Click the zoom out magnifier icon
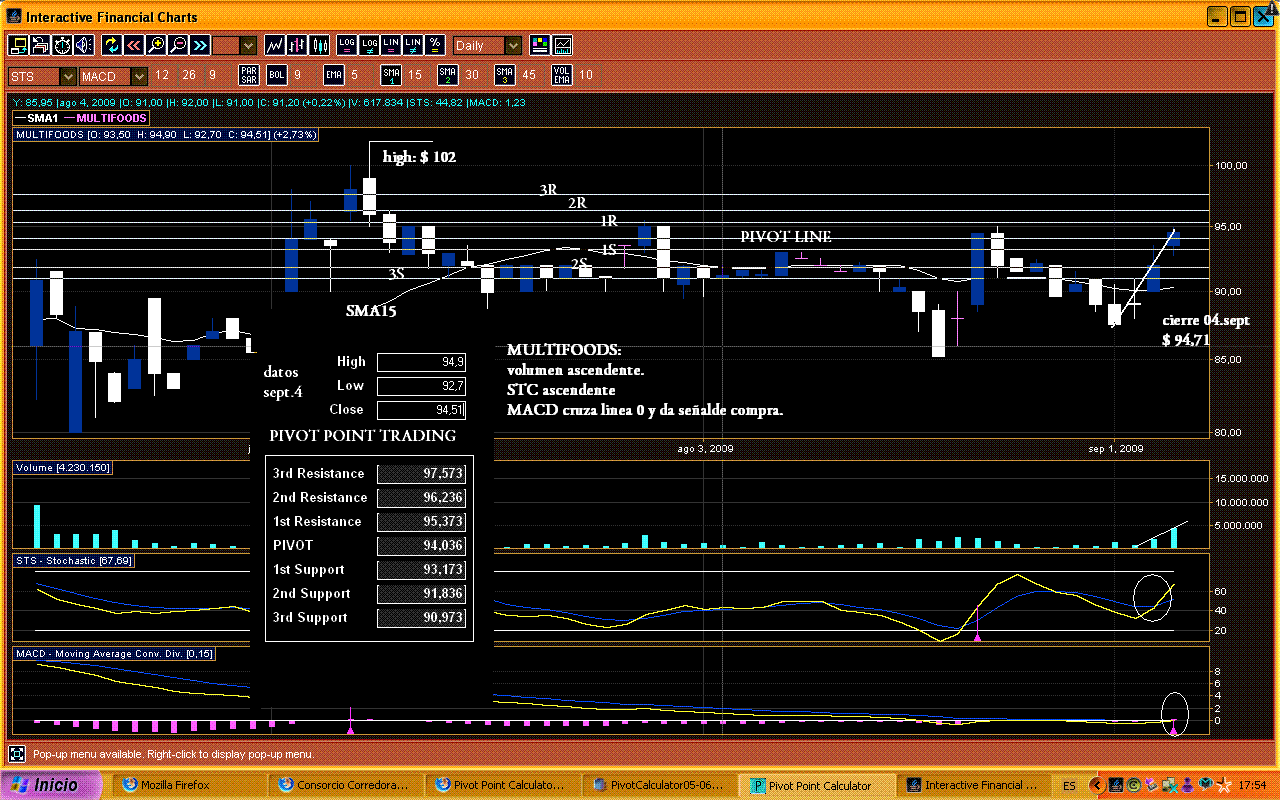Image resolution: width=1280 pixels, height=800 pixels. coord(178,45)
